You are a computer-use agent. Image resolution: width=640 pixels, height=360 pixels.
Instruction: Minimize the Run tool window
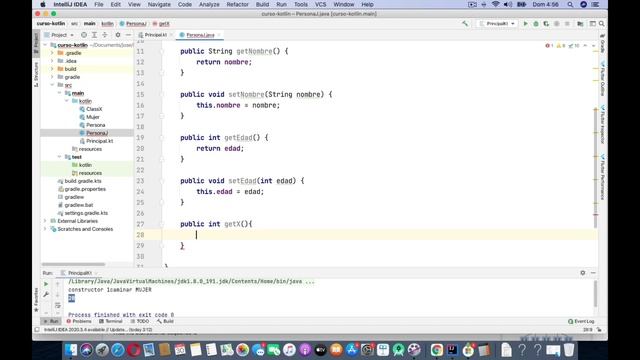[593, 273]
